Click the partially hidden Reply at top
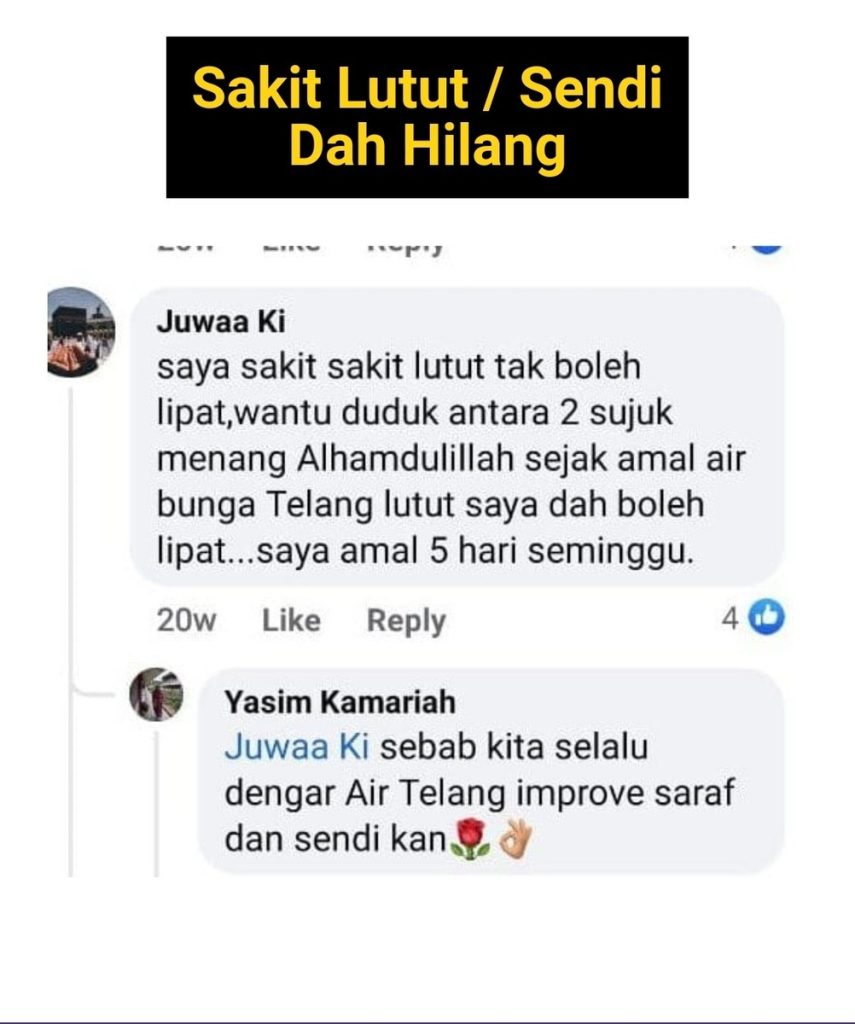 406,248
